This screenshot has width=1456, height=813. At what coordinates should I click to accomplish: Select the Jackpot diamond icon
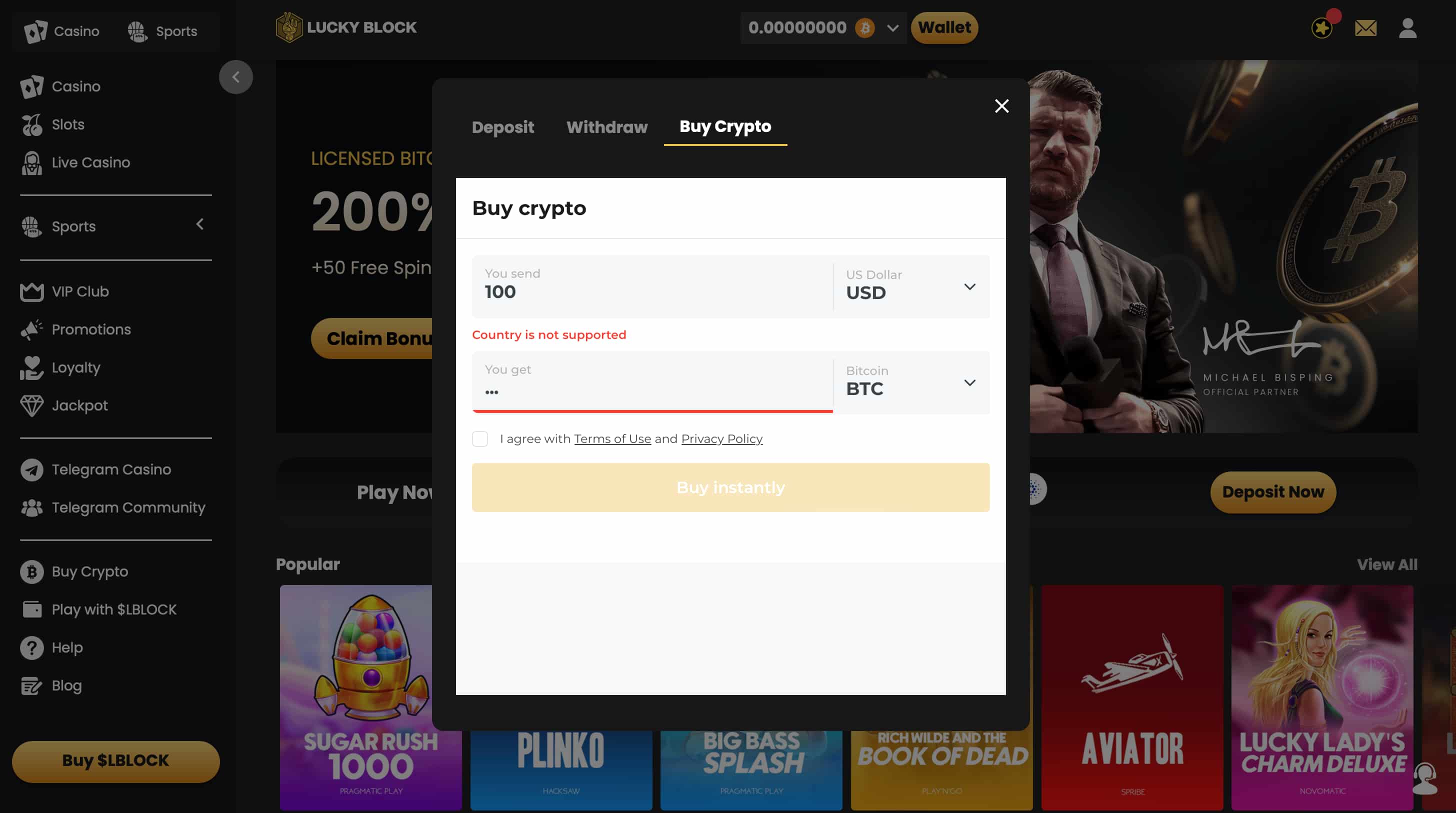[x=32, y=405]
